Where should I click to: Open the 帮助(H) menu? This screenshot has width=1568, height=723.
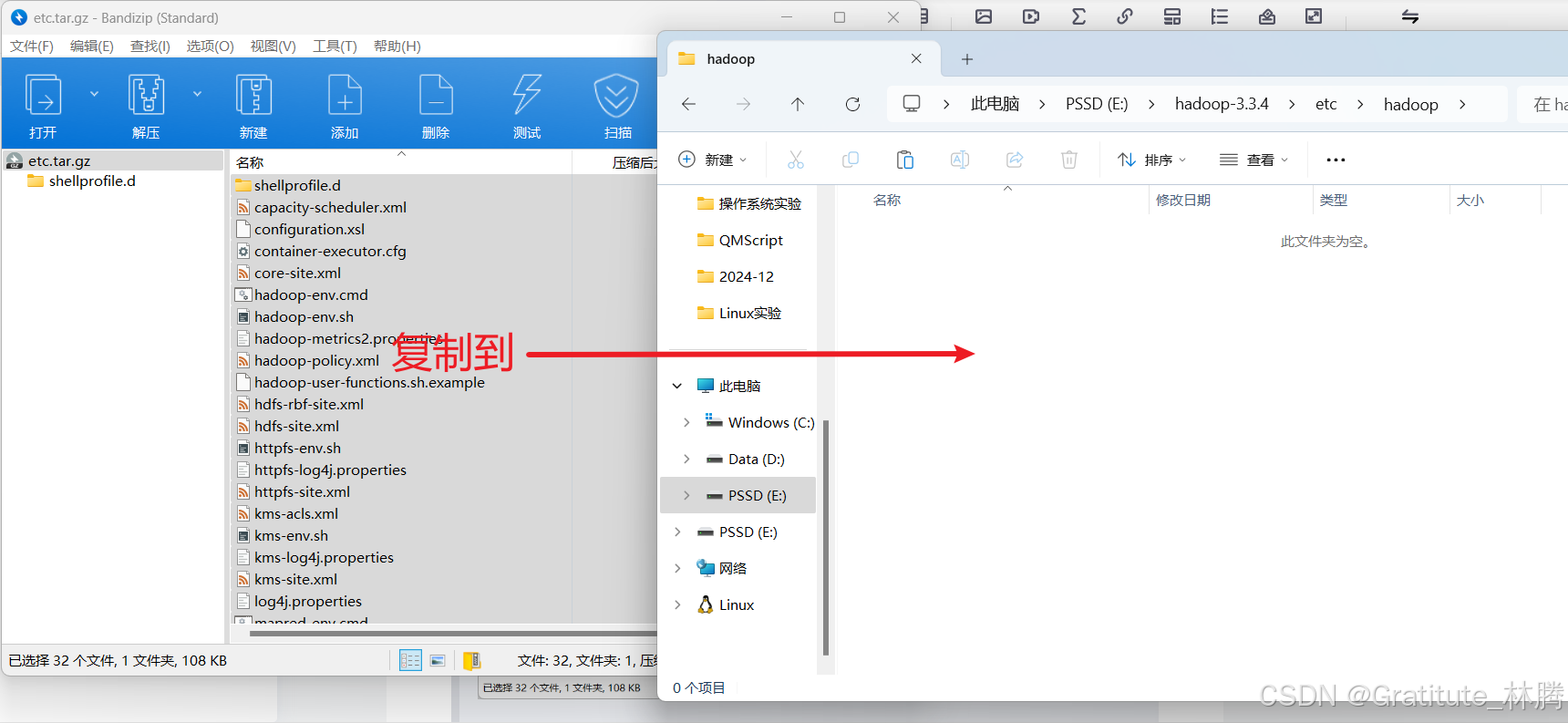pos(397,46)
